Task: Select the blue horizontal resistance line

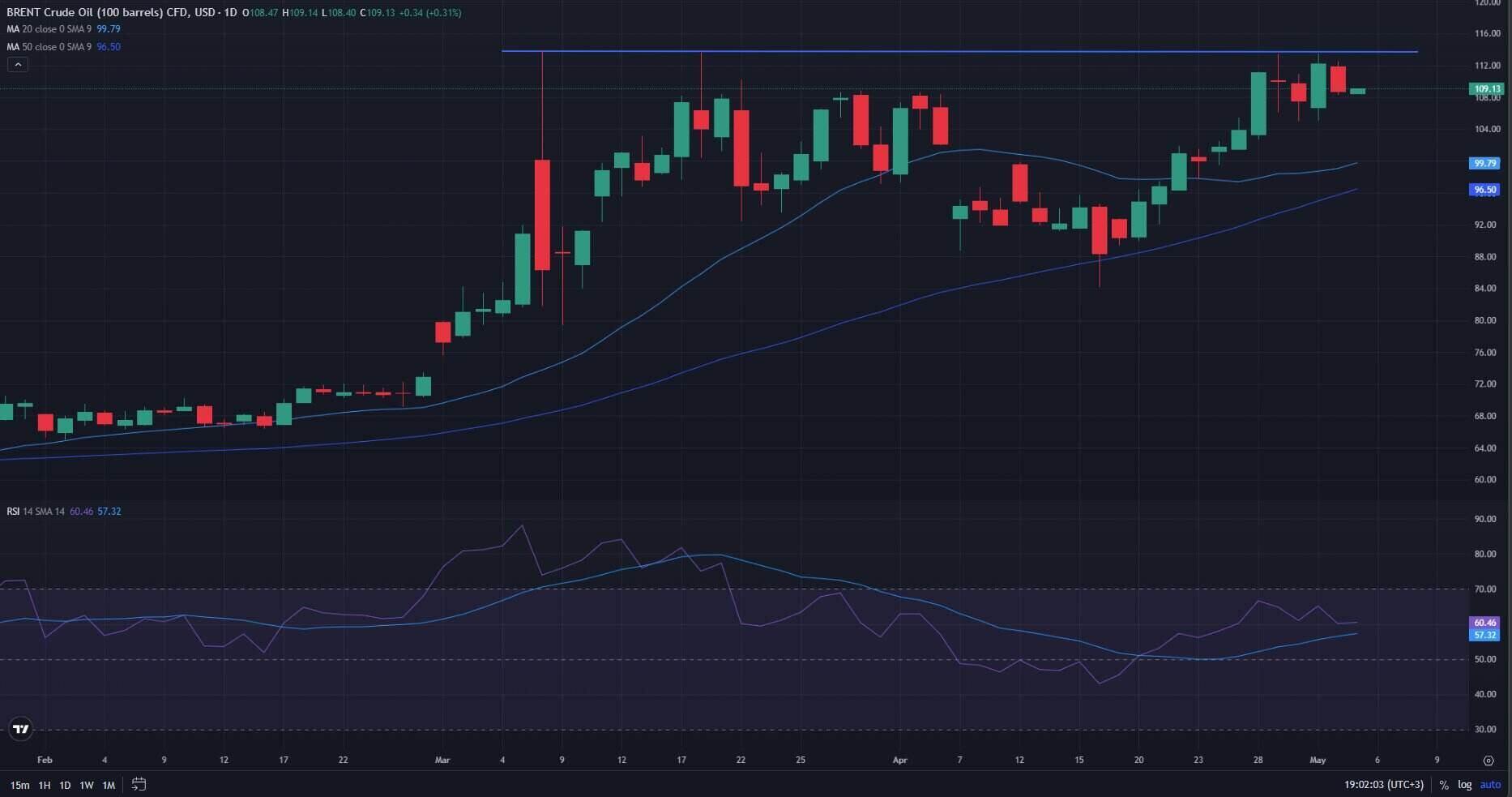Action: pos(959,52)
